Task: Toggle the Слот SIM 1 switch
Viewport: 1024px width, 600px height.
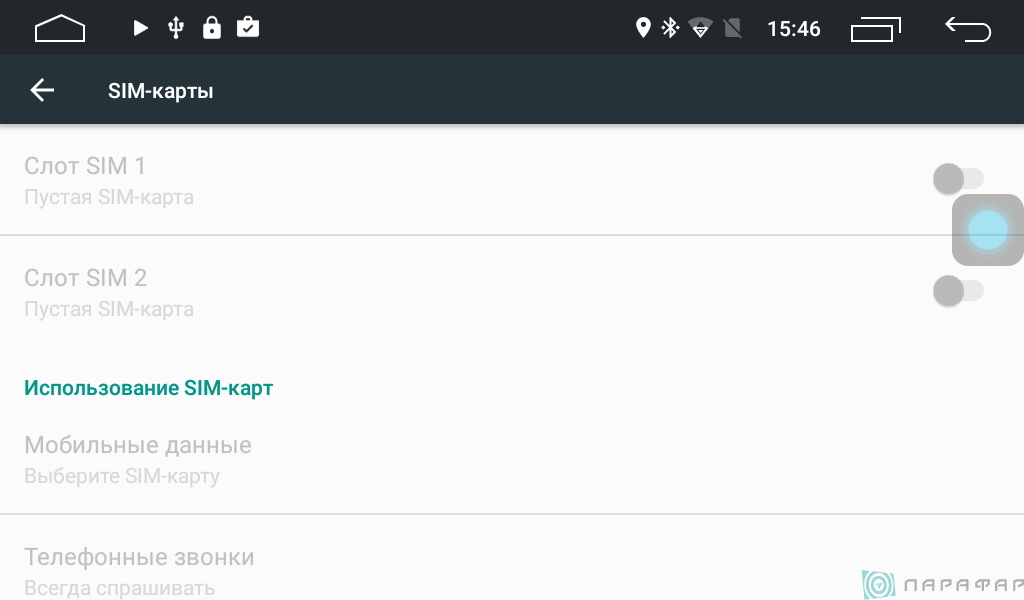Action: 958,179
